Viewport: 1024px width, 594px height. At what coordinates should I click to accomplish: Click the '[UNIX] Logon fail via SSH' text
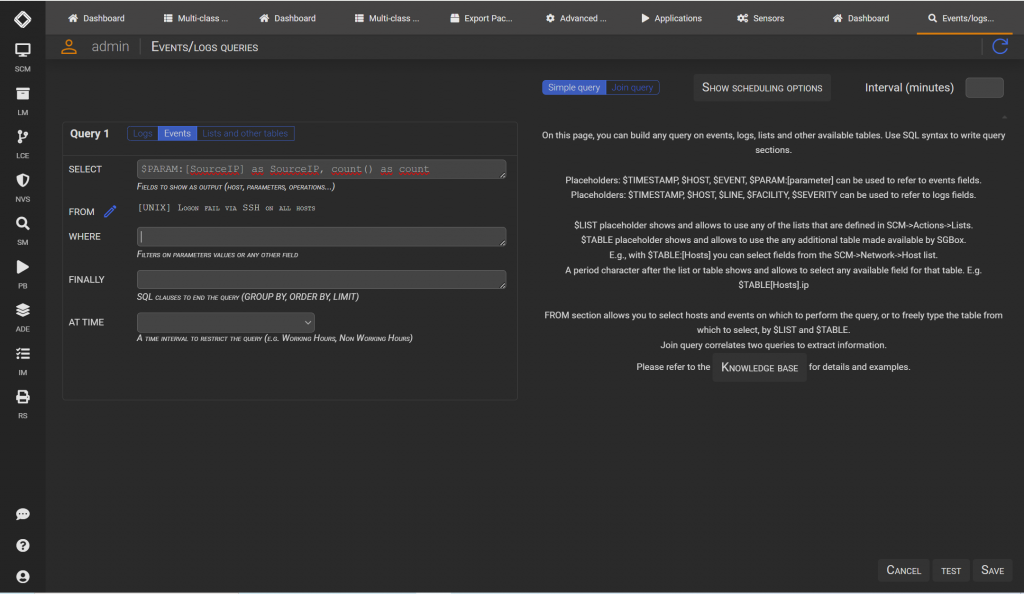[227, 208]
